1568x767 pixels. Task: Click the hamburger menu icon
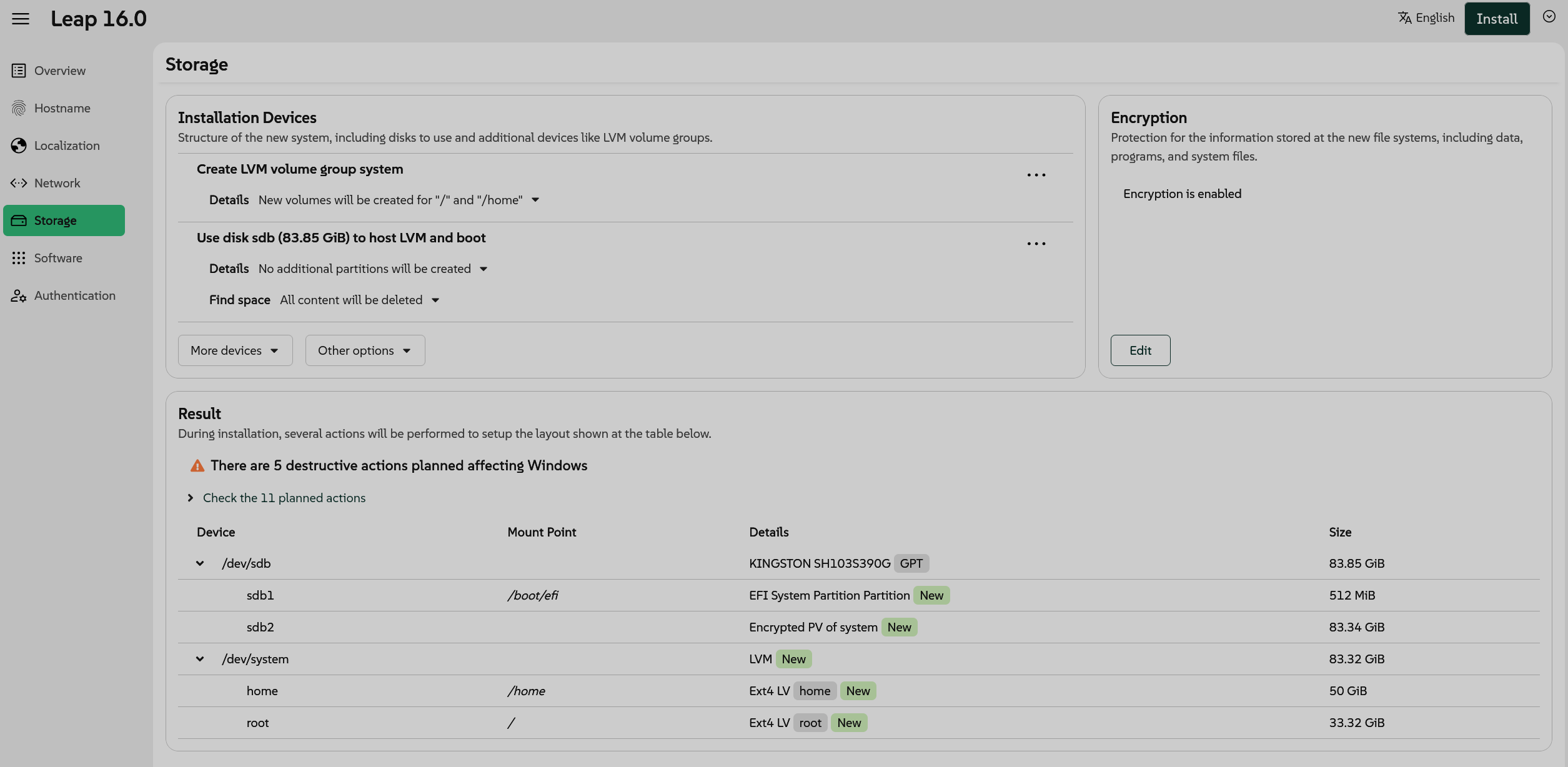[21, 19]
